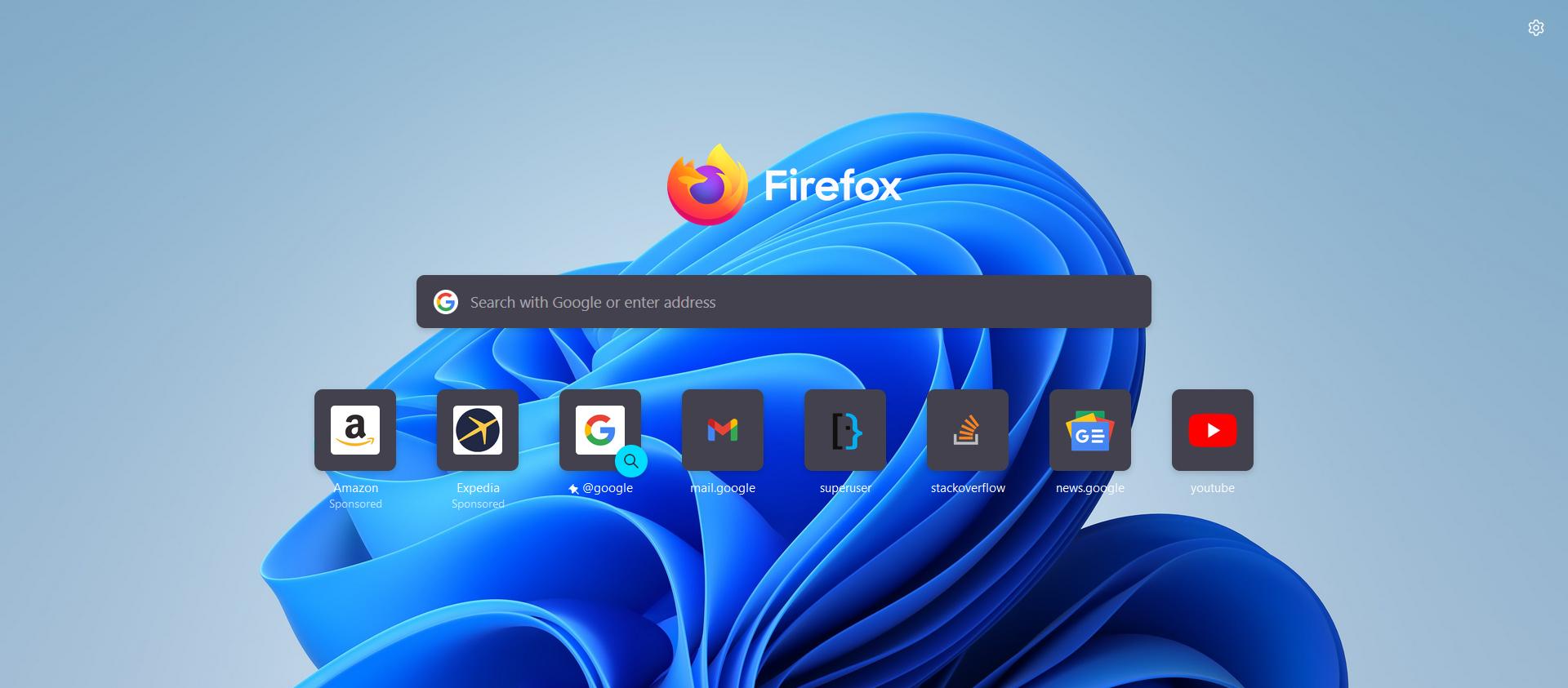Viewport: 1568px width, 688px height.
Task: Click Sponsored text under Amazon
Action: (x=355, y=504)
